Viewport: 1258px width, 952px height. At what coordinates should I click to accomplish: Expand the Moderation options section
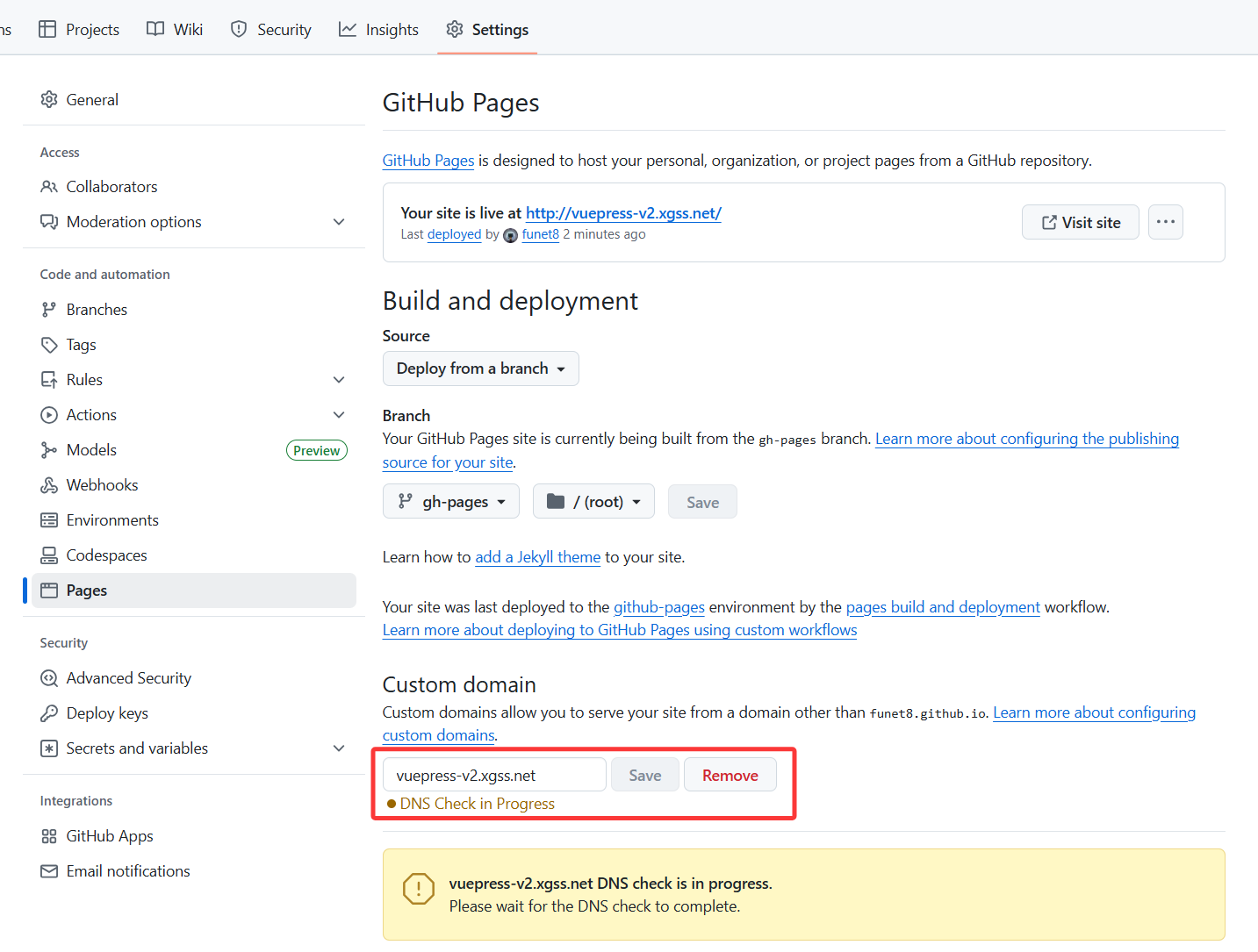[338, 222]
